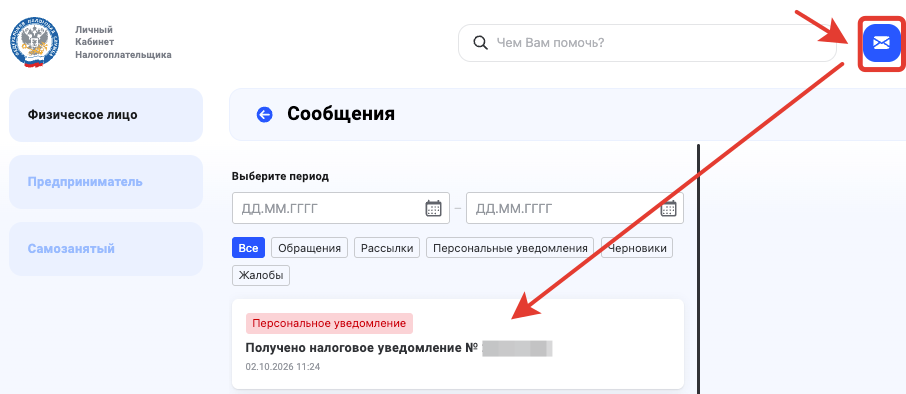Filter messages by Обращения
The image size is (906, 394).
(310, 248)
